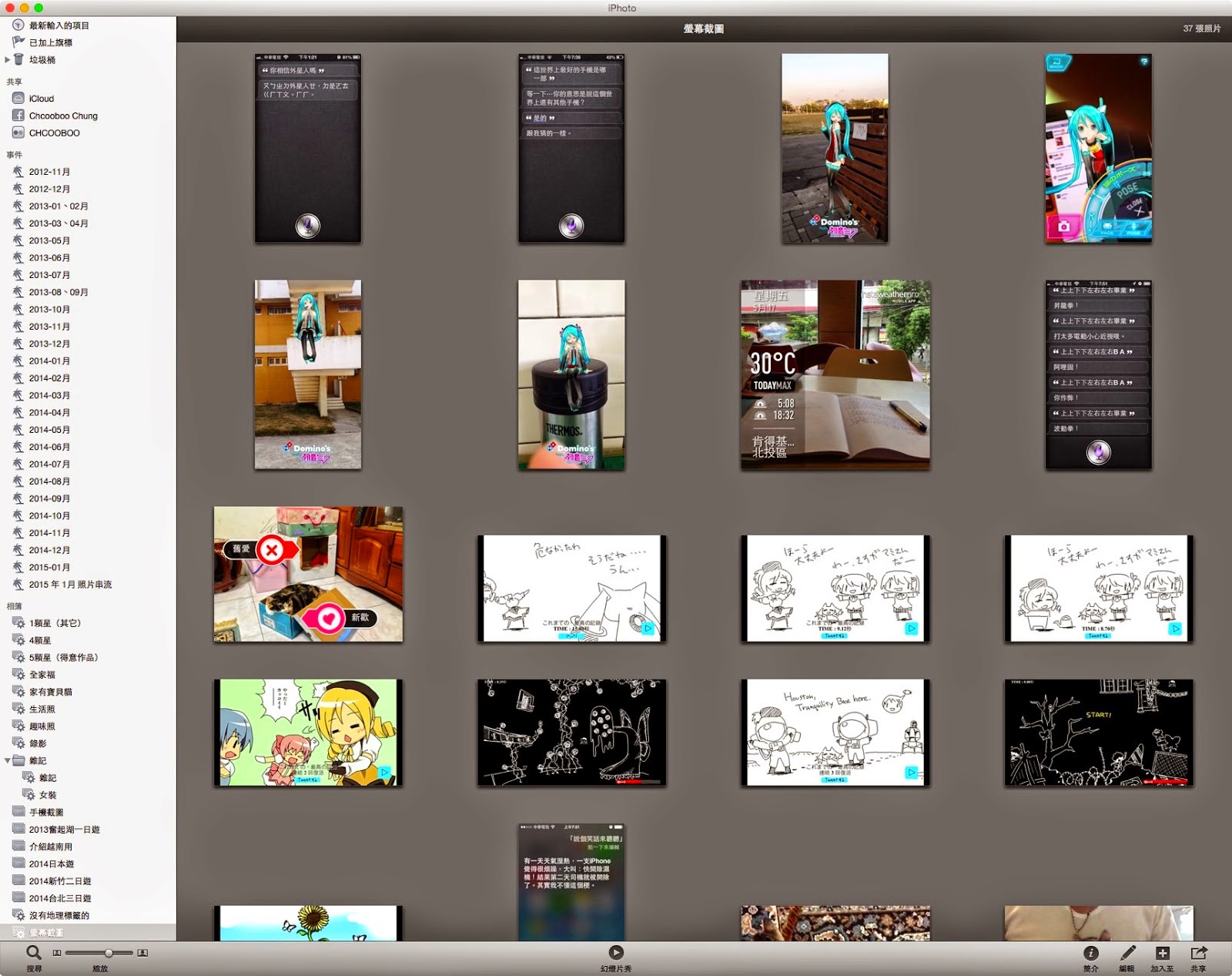Click the Edit (編輯) pencil icon
Viewport: 1232px width, 976px height.
click(1127, 953)
